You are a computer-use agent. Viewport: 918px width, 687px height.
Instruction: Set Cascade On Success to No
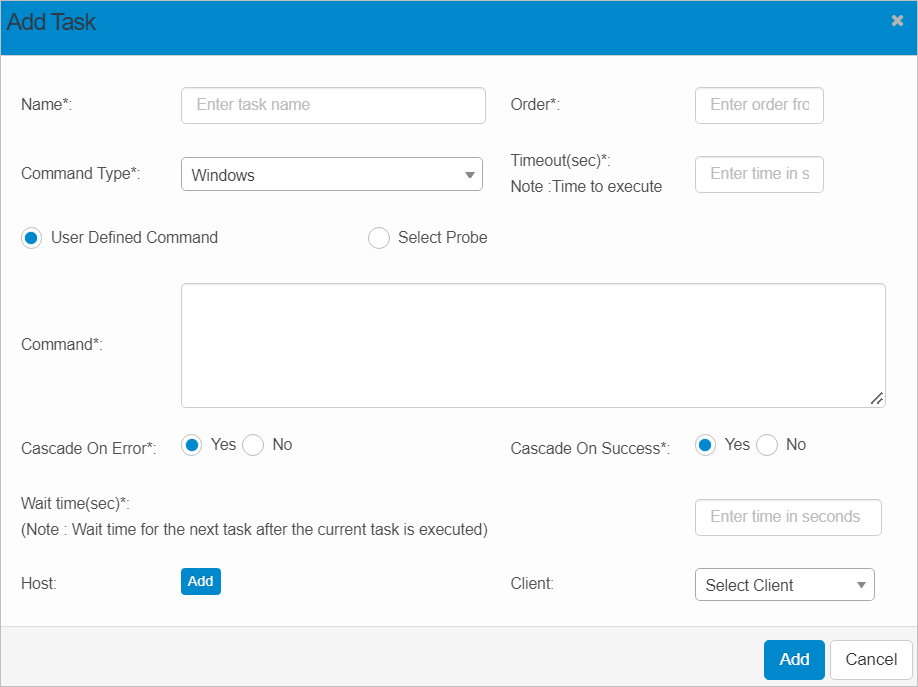click(x=767, y=445)
